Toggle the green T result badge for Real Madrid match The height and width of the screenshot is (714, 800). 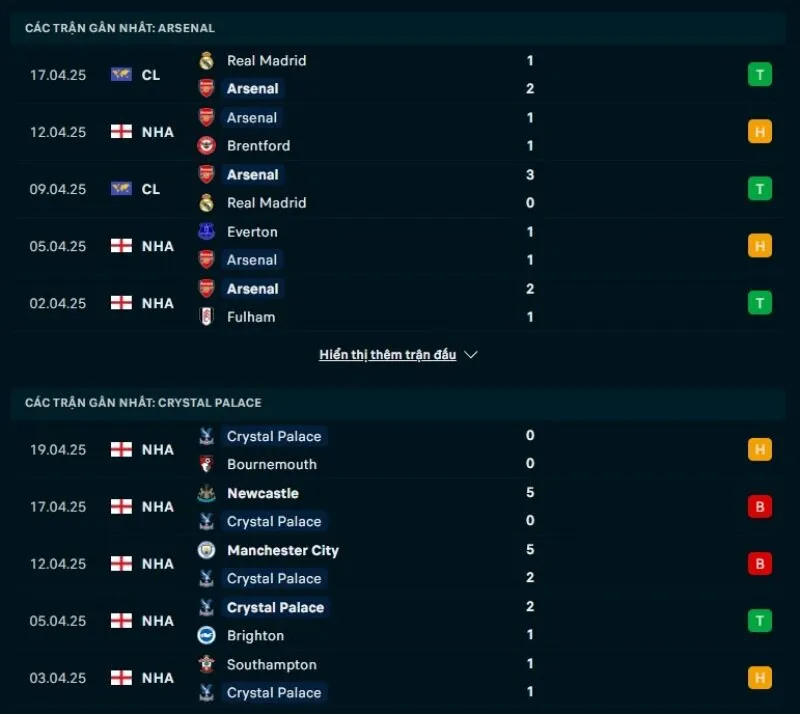coord(760,74)
